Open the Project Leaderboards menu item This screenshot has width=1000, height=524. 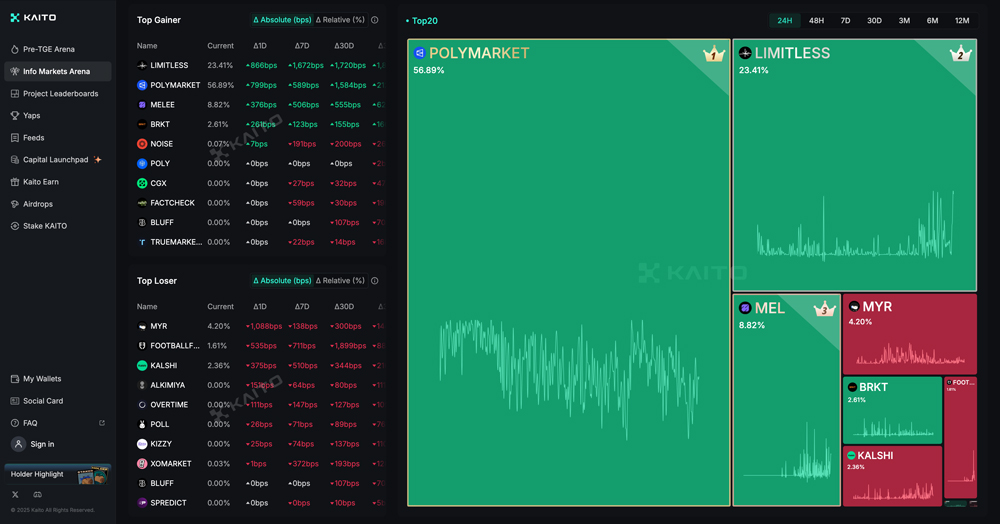point(60,94)
